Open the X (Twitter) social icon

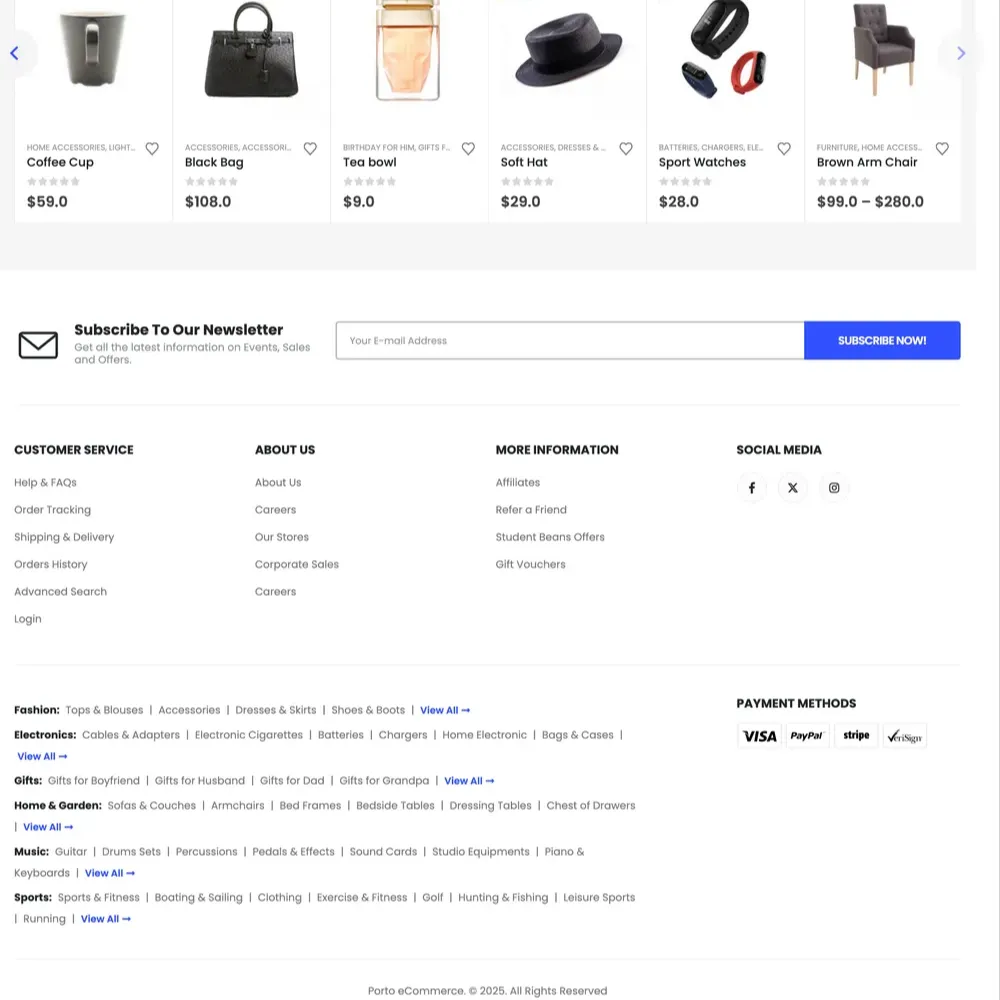pos(793,488)
